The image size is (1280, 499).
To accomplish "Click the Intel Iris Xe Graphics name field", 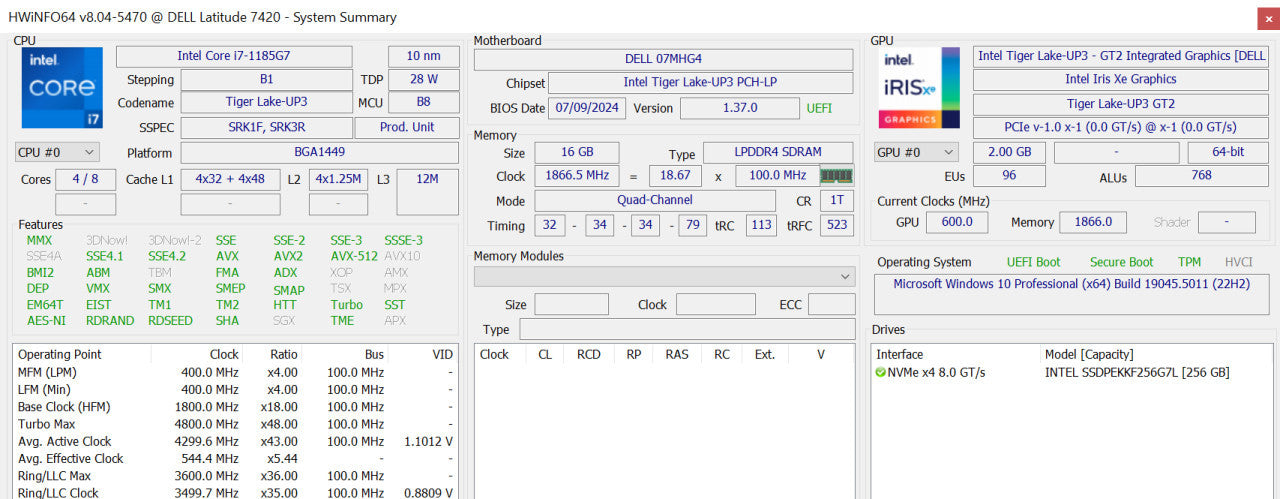I will (x=1120, y=79).
